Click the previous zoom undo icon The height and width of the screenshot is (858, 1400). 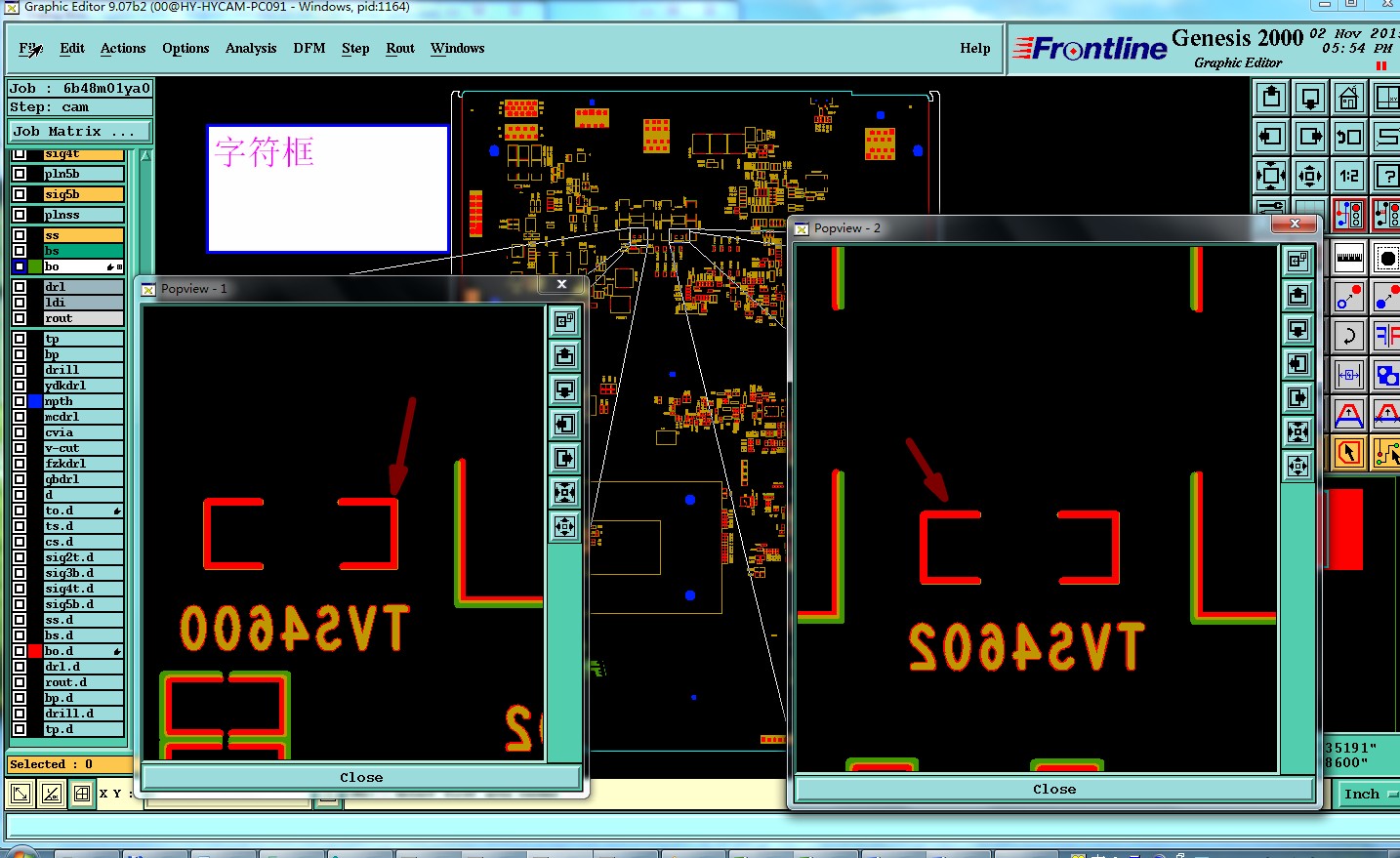coord(1349,137)
